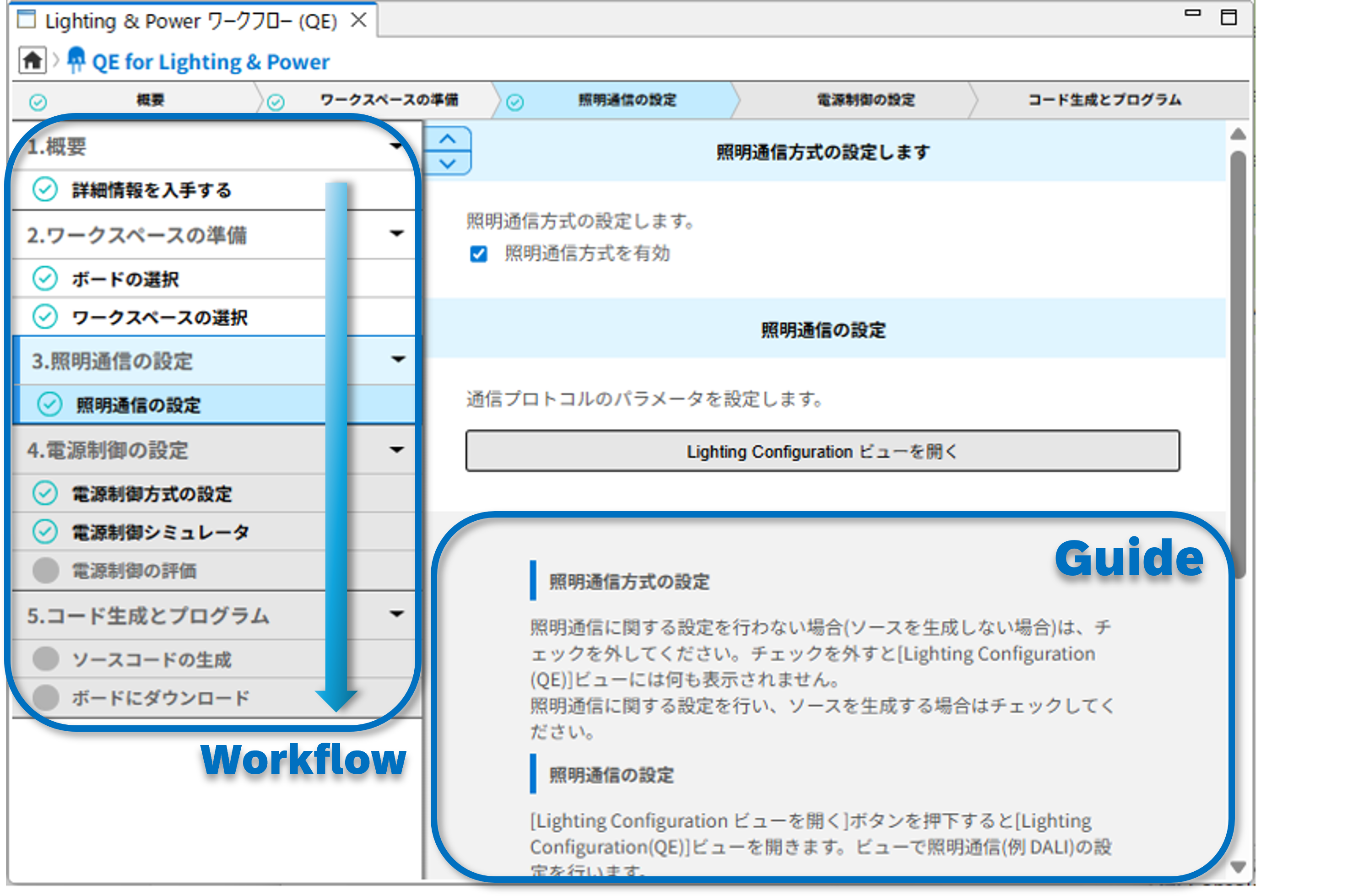The height and width of the screenshot is (896, 1353).
Task: Click check icon beside 電源制御シミュレータ
Action: coord(44,531)
